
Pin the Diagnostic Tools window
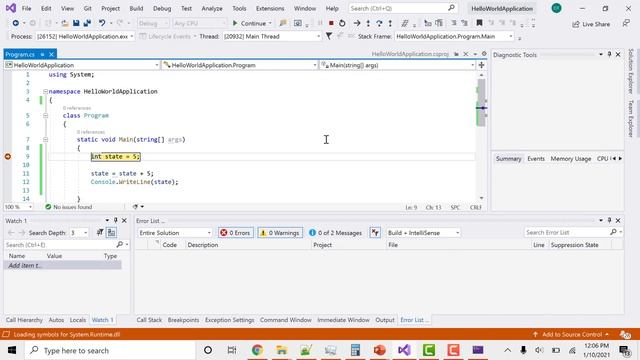point(609,54)
